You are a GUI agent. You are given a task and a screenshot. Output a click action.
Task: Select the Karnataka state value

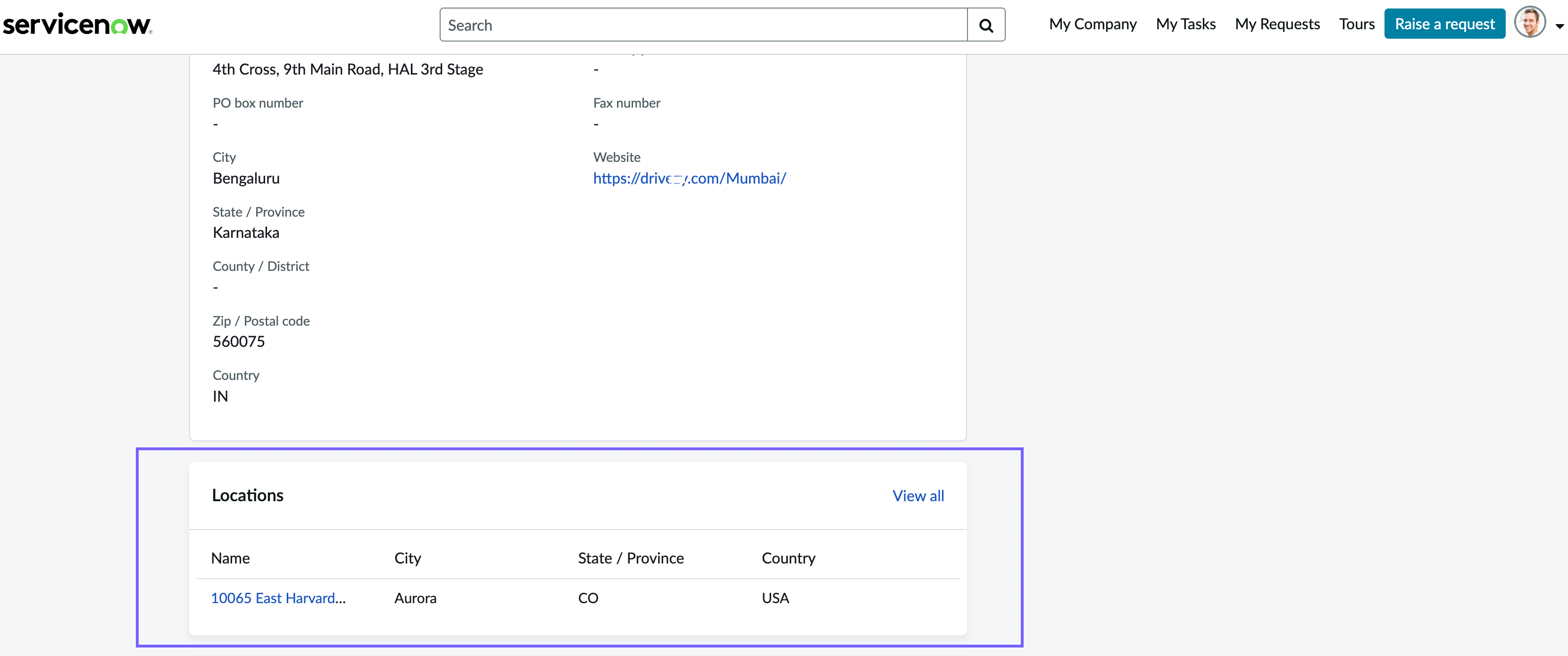tap(246, 233)
